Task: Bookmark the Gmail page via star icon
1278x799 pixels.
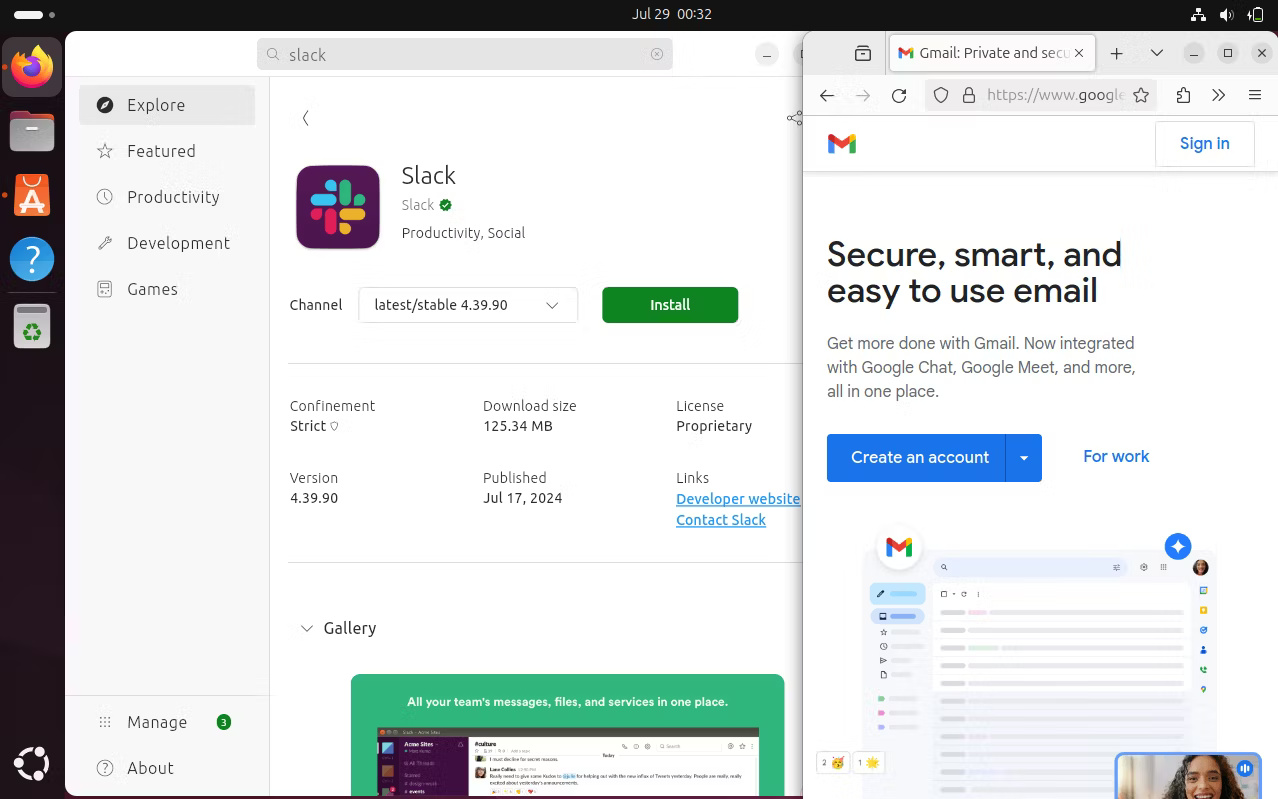Action: [x=1142, y=95]
